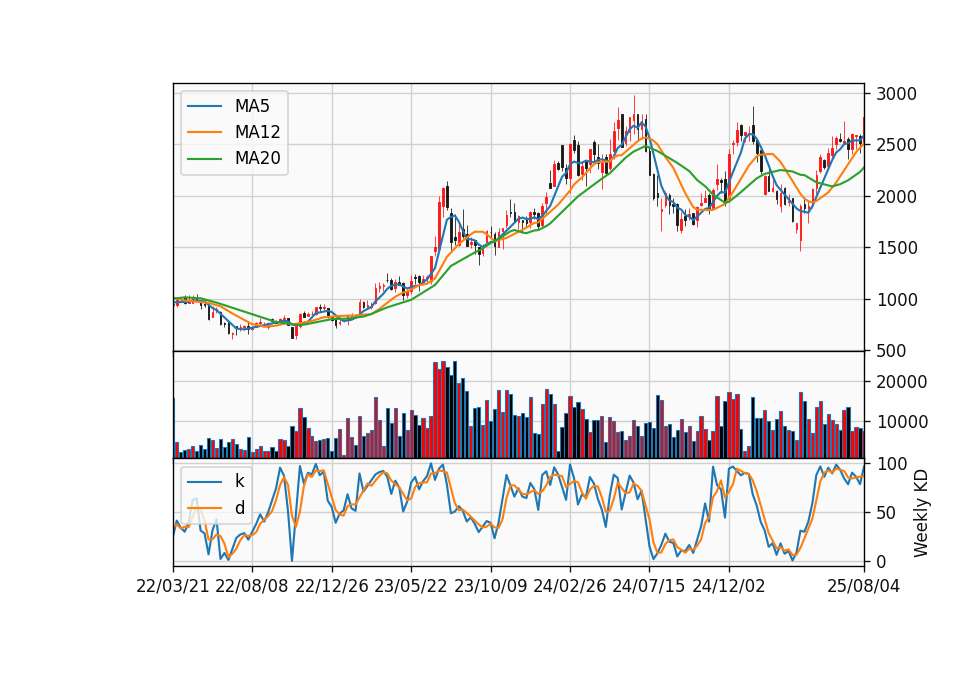The width and height of the screenshot is (960, 690).
Task: Click the MA5 legend label
Action: click(x=252, y=106)
